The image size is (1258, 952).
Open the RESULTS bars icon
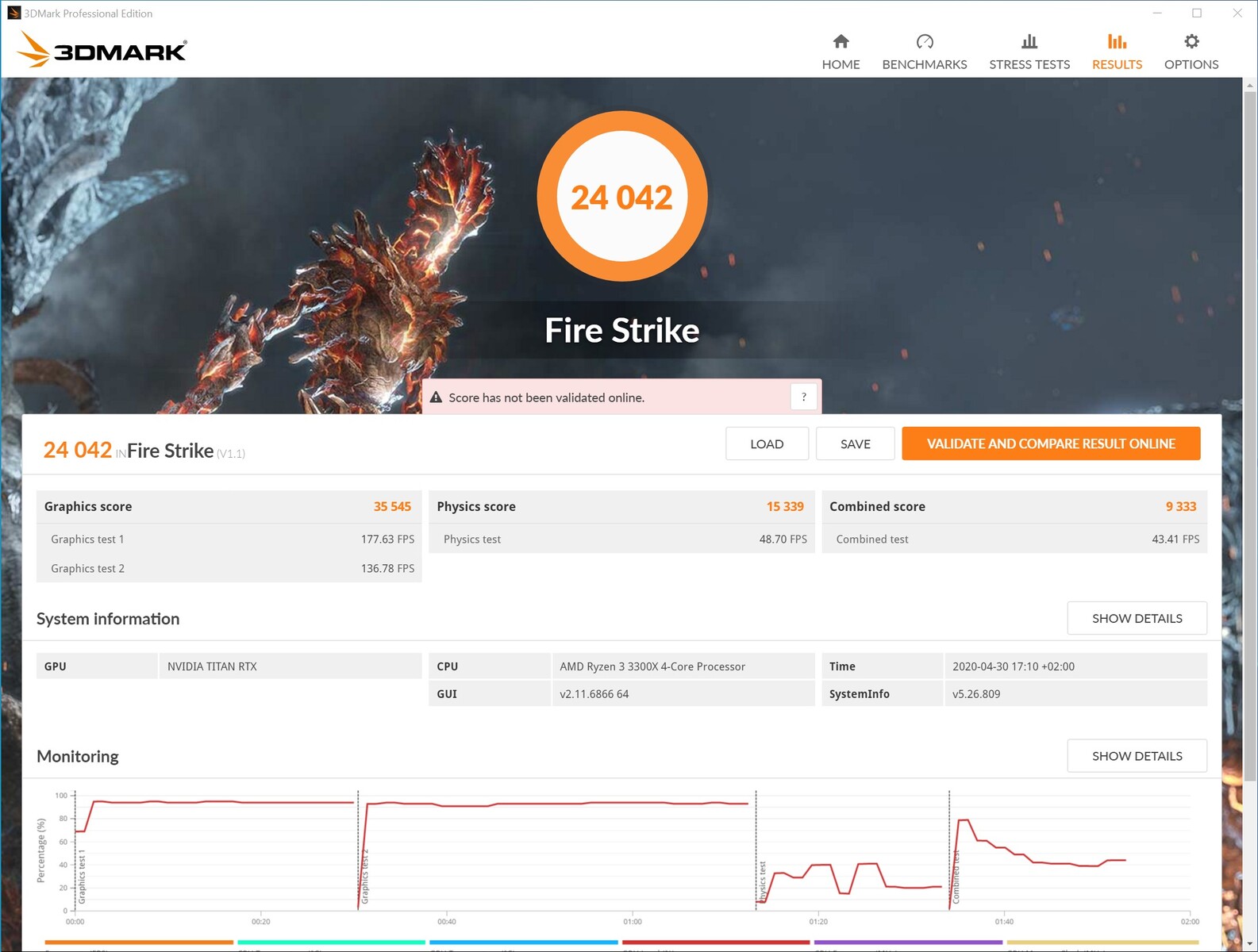click(x=1117, y=41)
